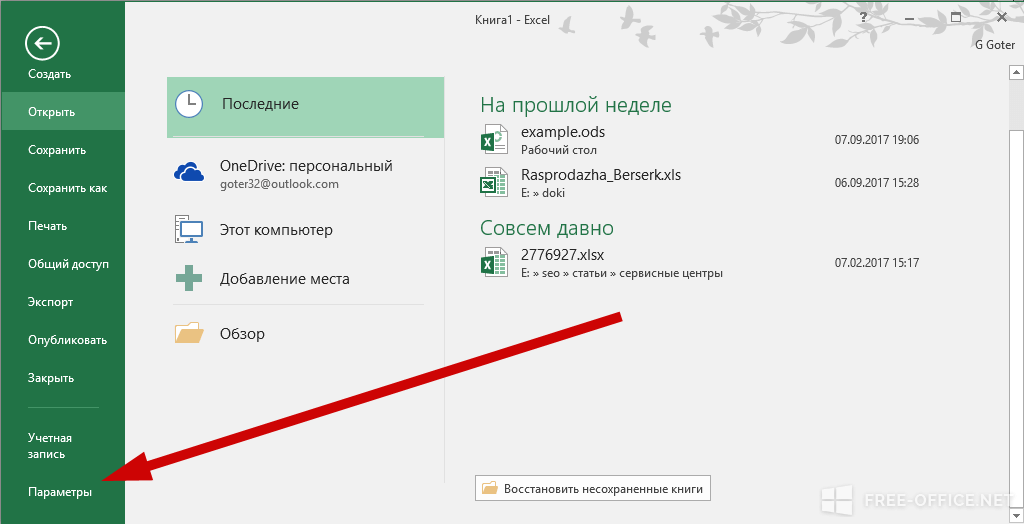Click the restore window button

(x=956, y=18)
